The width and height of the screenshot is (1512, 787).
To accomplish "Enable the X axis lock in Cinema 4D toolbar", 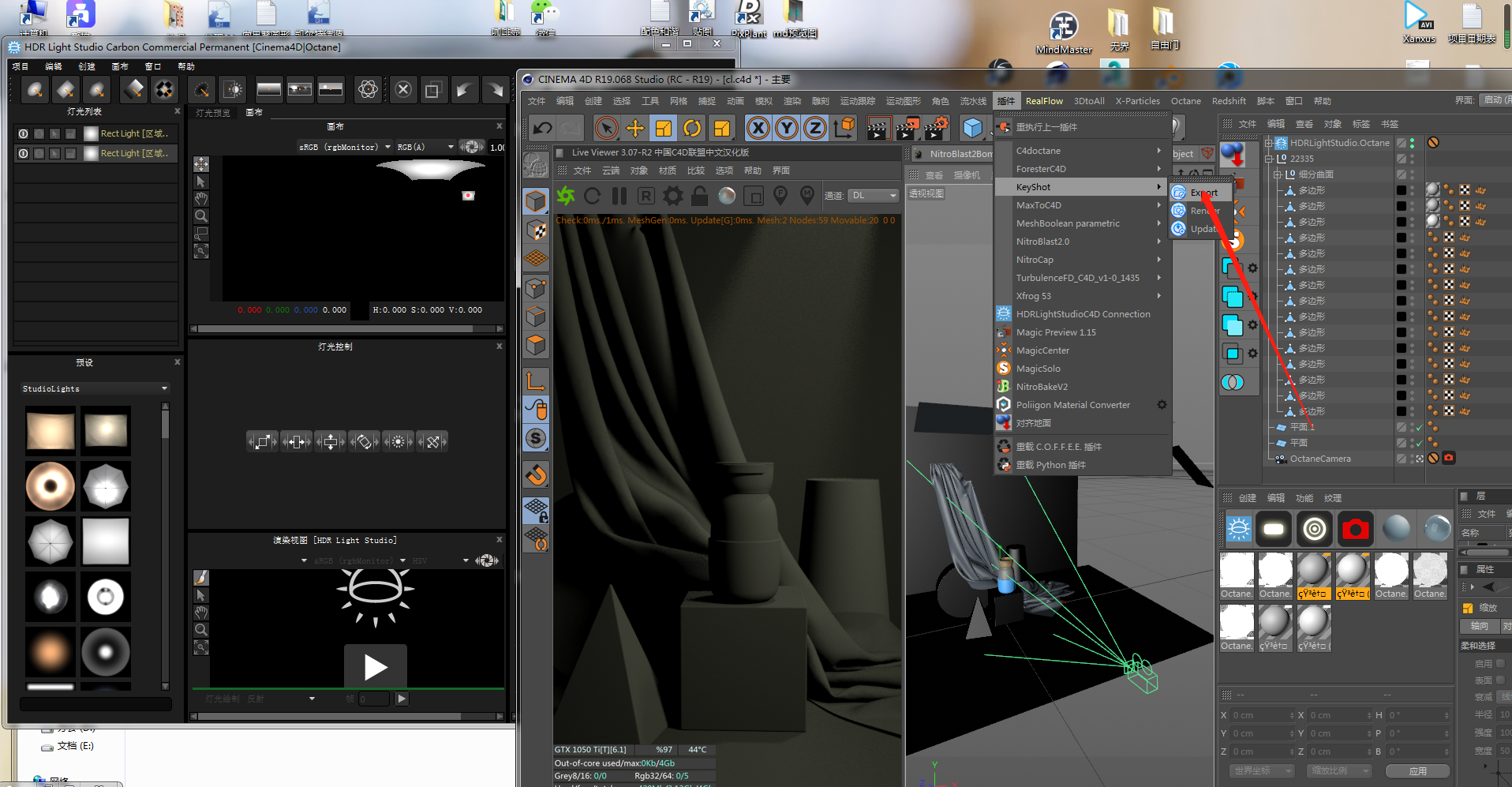I will click(x=757, y=127).
